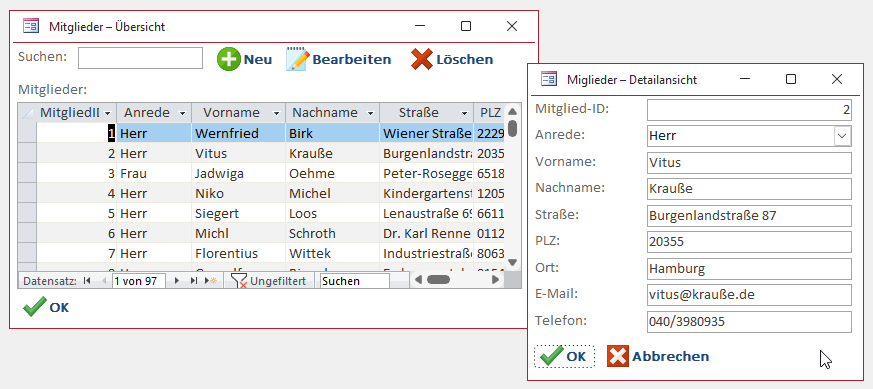Click the Ungefiltert filter indicator
This screenshot has height=389, width=873.
(269, 281)
